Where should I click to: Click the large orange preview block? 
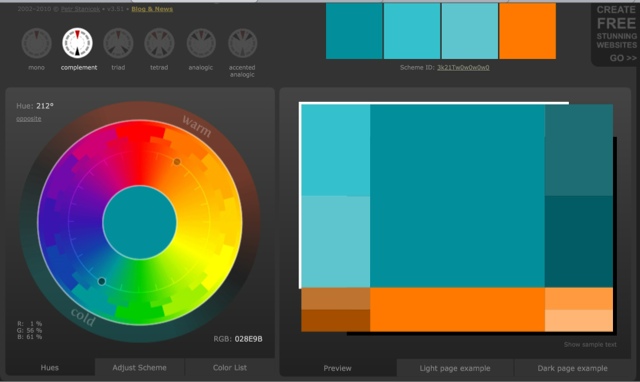pos(457,309)
